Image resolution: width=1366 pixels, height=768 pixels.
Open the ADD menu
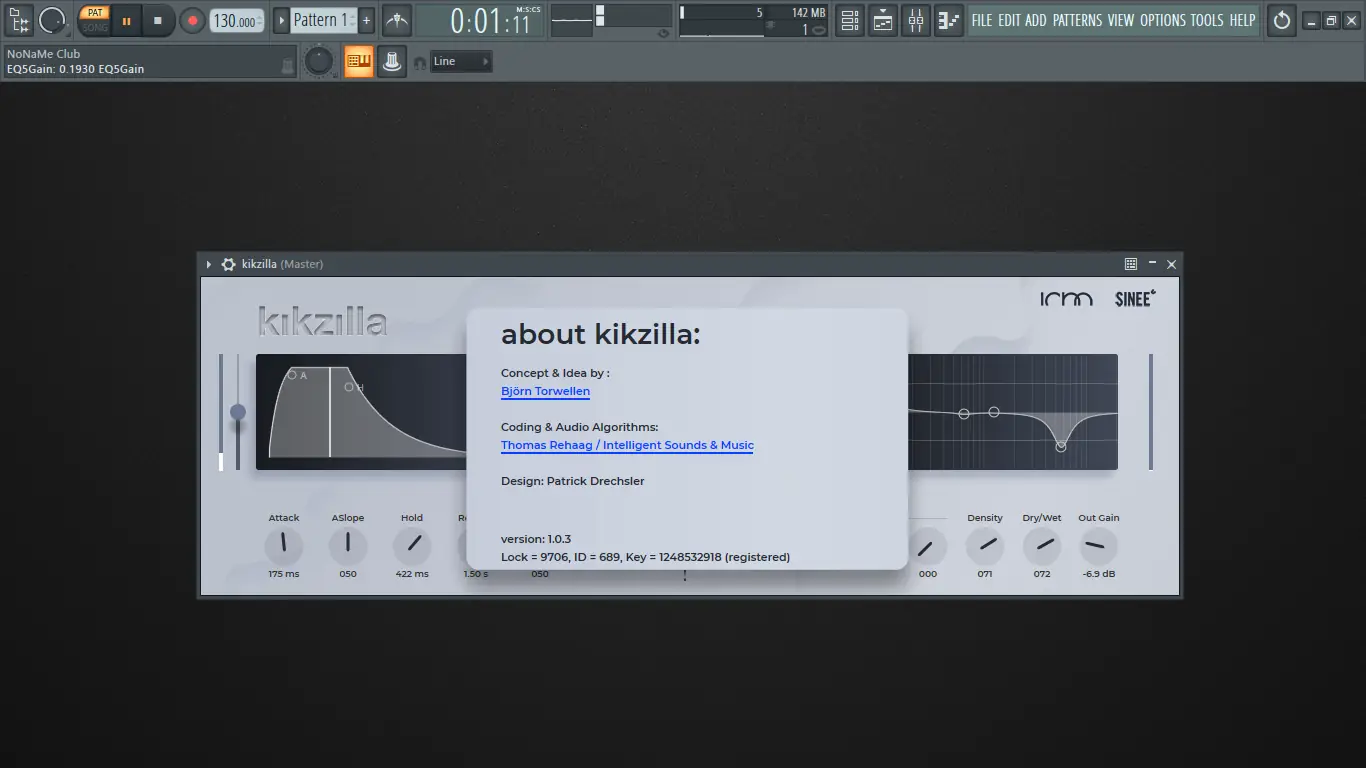(1036, 20)
